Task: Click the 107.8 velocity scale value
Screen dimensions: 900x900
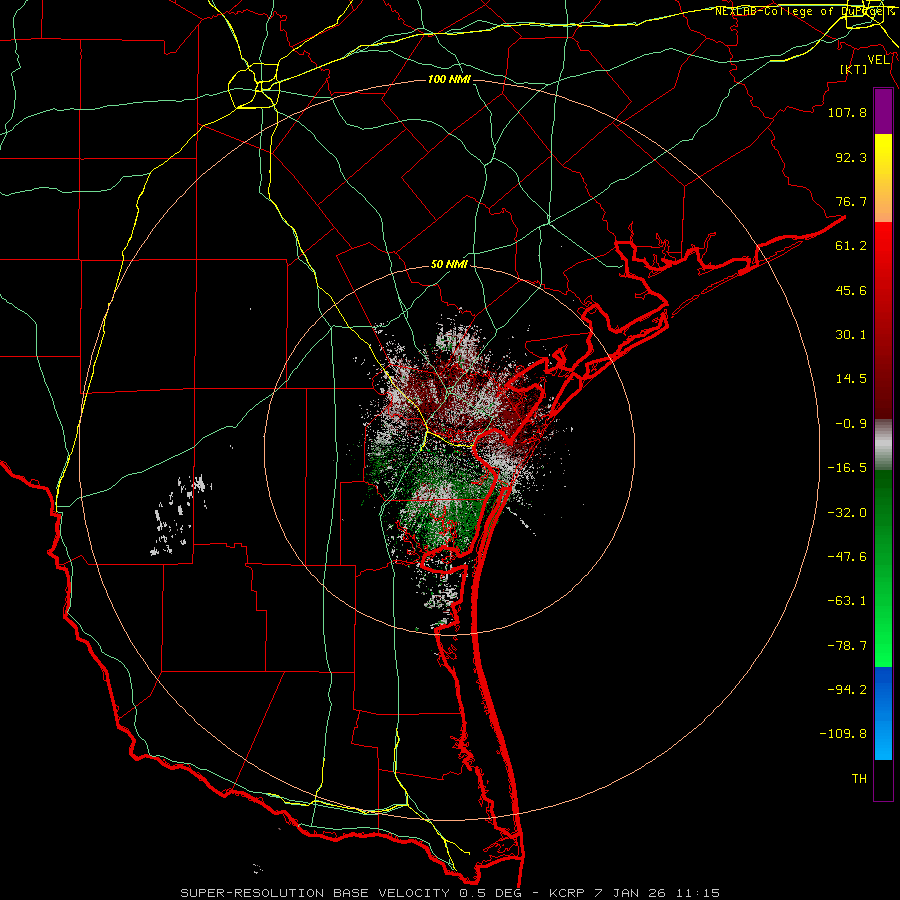Action: point(847,112)
